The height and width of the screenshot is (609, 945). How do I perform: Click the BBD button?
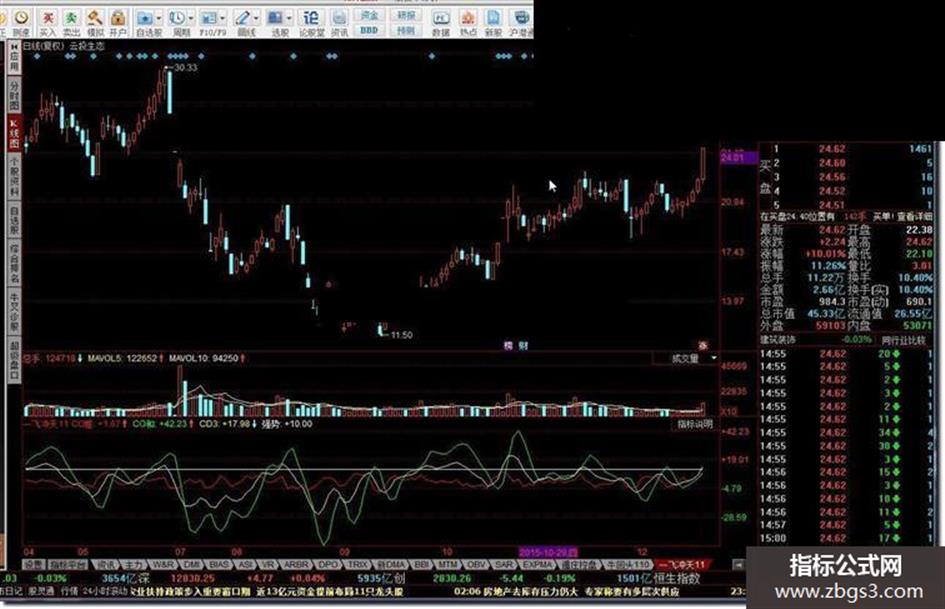pyautogui.click(x=368, y=30)
